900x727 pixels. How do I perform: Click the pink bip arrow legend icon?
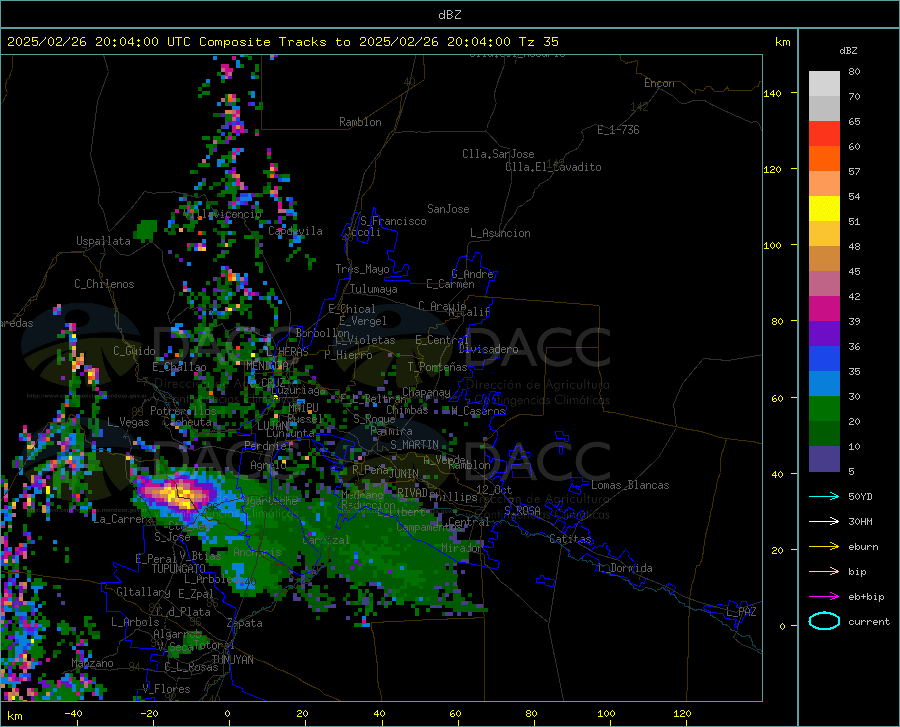tap(824, 572)
